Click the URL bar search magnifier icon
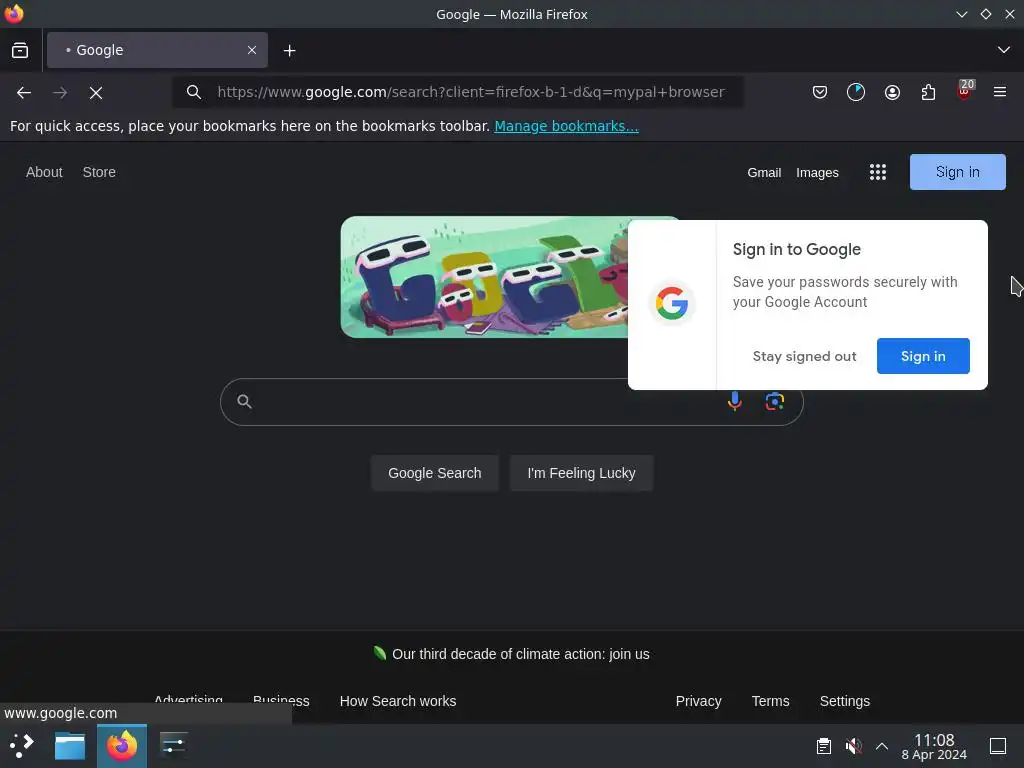The width and height of the screenshot is (1024, 768). coord(193,92)
